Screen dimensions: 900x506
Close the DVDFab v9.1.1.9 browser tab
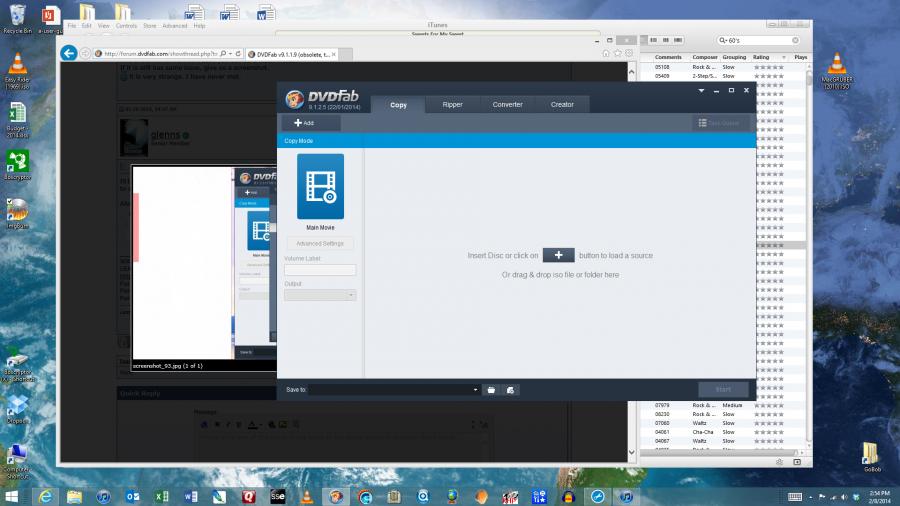tap(333, 54)
